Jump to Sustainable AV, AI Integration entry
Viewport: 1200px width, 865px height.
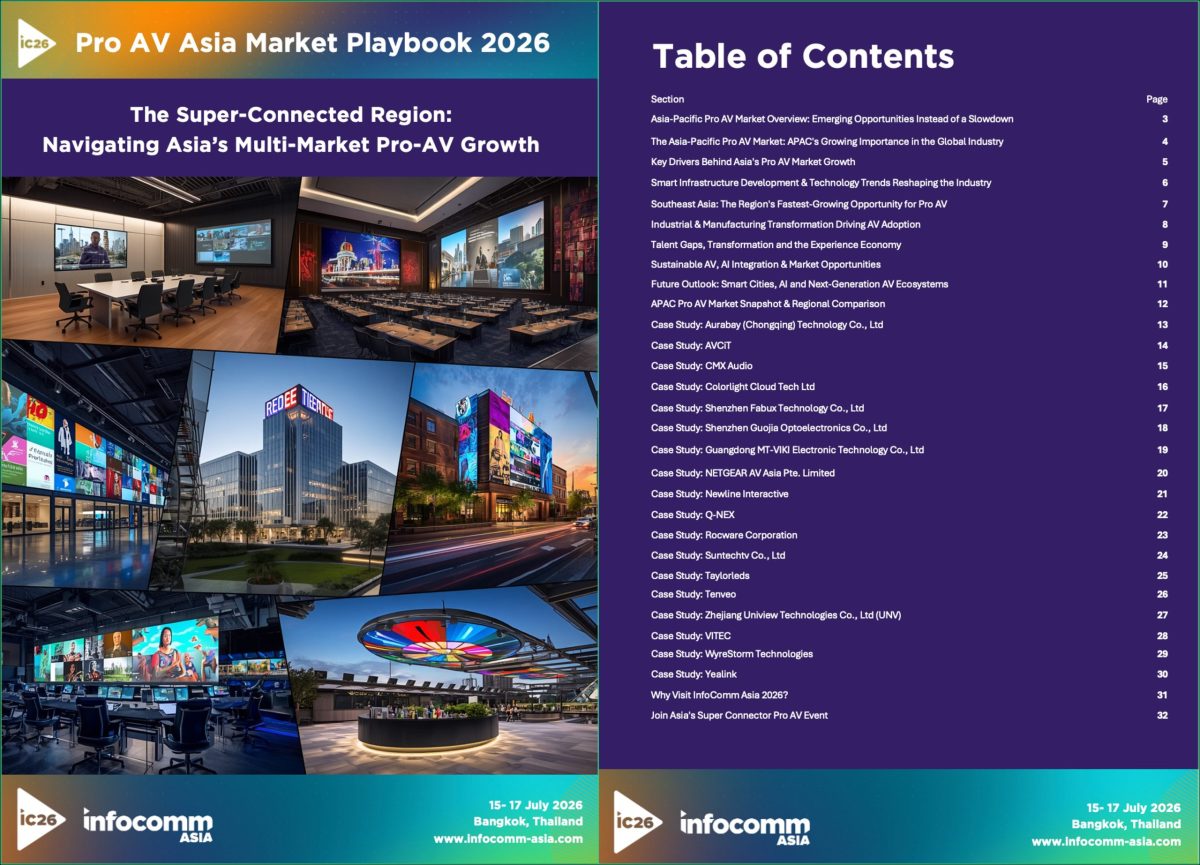766,265
